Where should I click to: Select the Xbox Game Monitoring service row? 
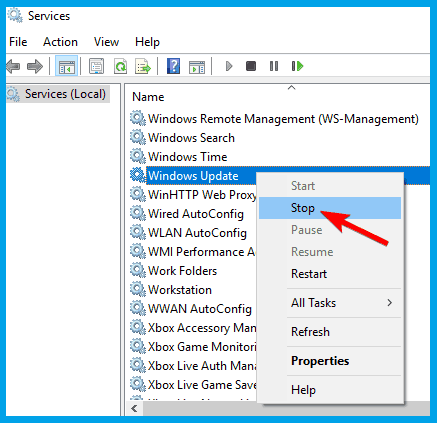coord(202,347)
